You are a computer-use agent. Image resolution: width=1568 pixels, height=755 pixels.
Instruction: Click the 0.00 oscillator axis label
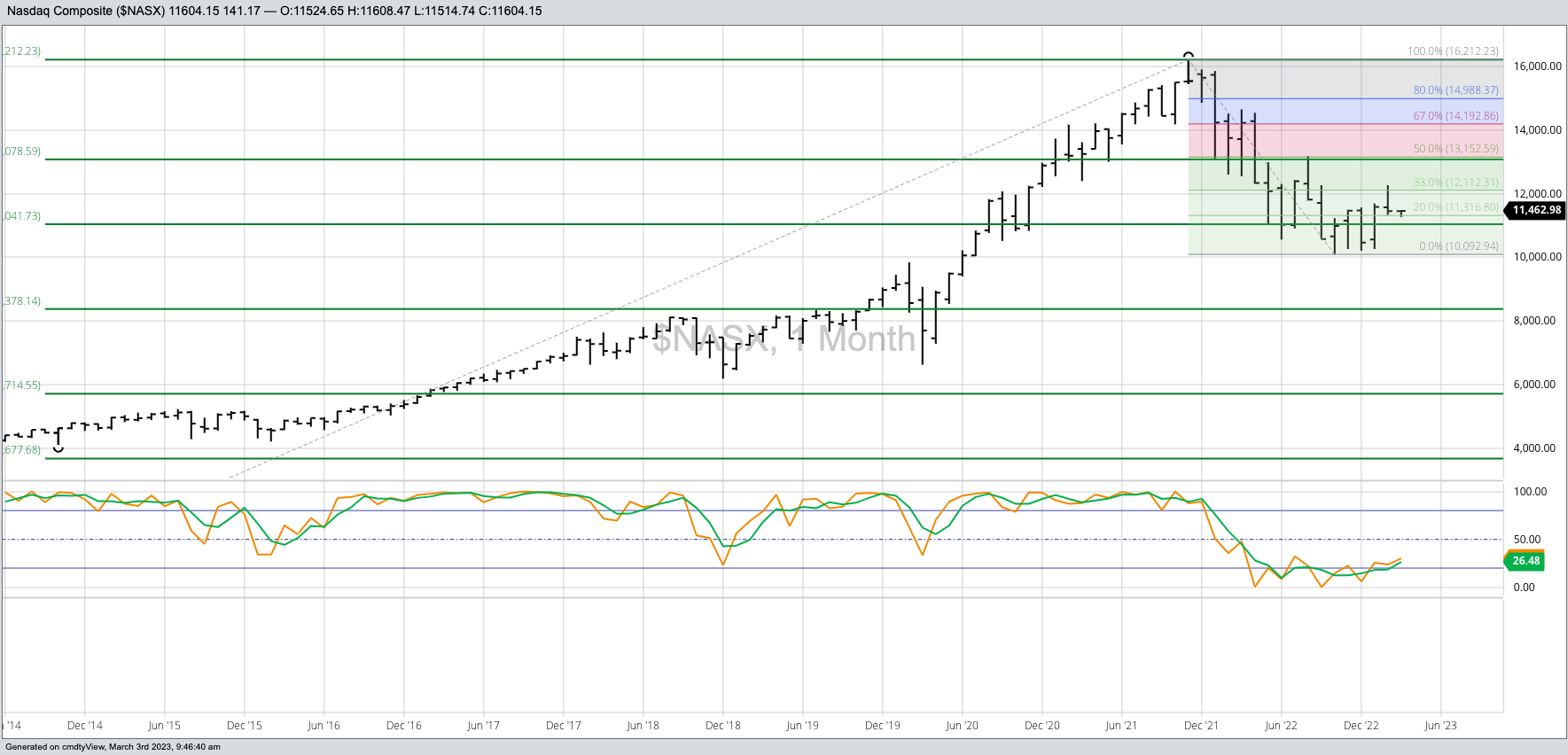pos(1524,588)
